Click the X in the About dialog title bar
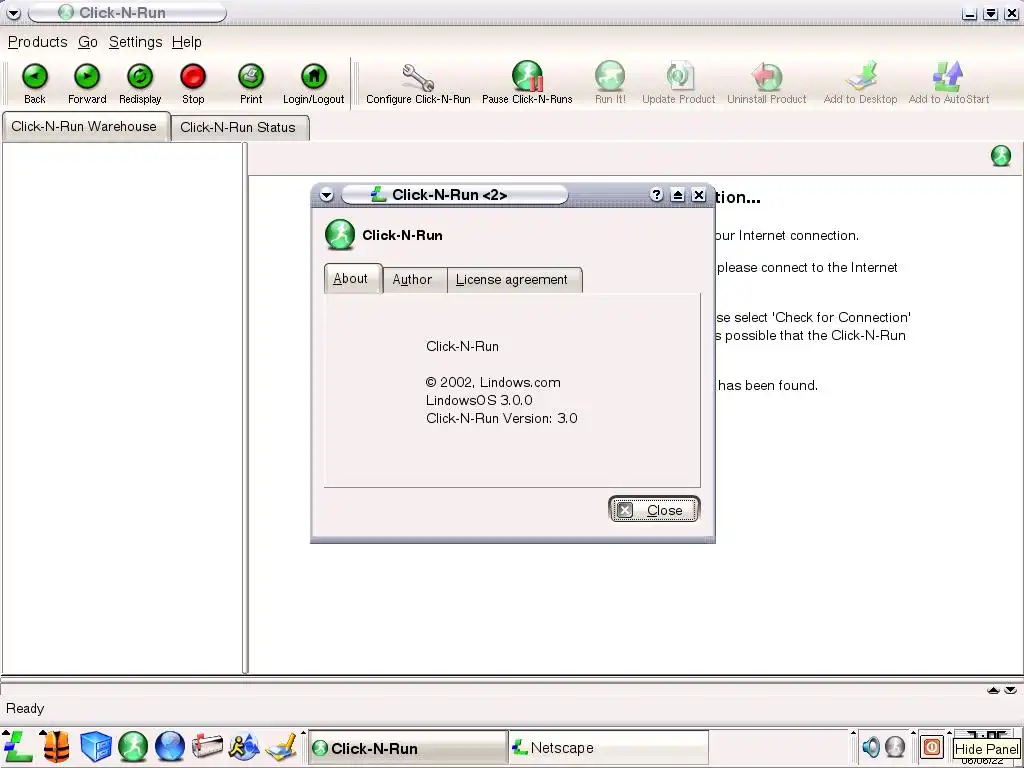Viewport: 1024px width, 768px height. [699, 195]
